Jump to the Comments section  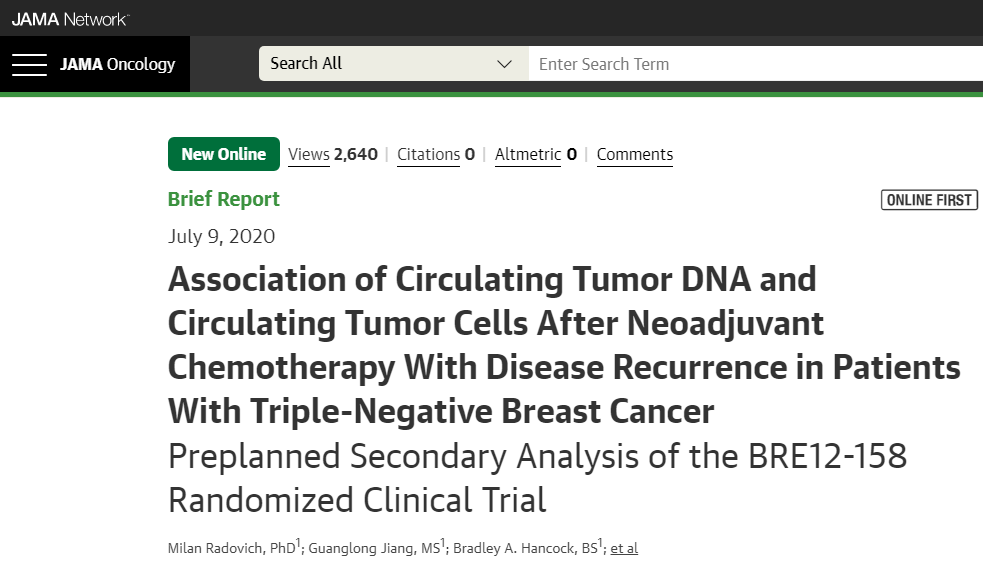634,154
